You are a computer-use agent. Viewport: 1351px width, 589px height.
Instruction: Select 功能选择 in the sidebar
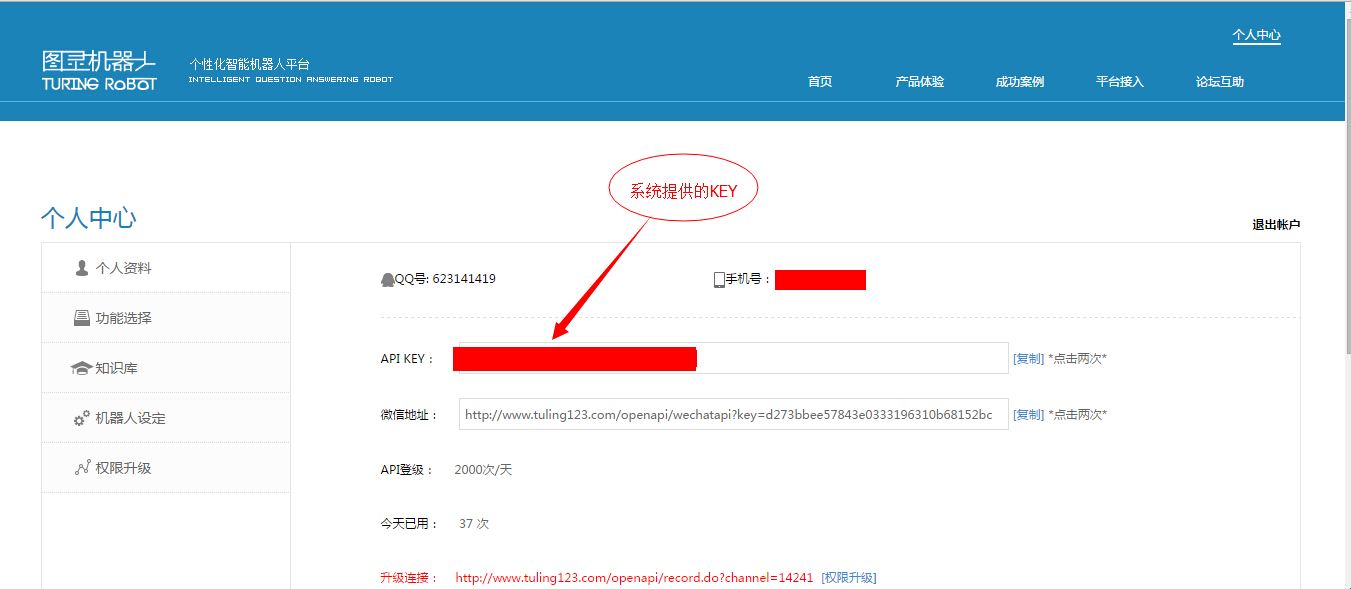(x=166, y=318)
